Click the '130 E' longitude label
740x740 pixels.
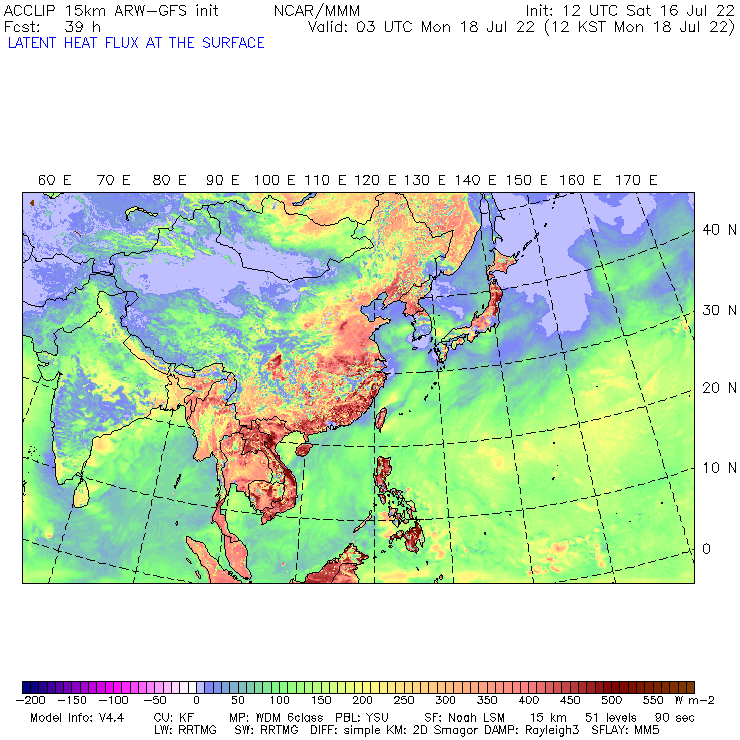(x=425, y=180)
